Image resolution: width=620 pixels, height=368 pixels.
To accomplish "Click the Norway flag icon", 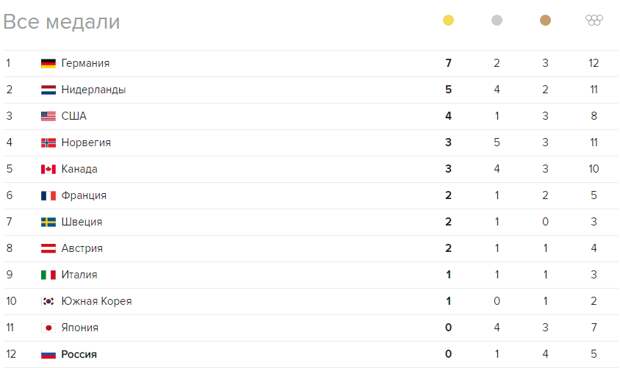I will coord(48,143).
